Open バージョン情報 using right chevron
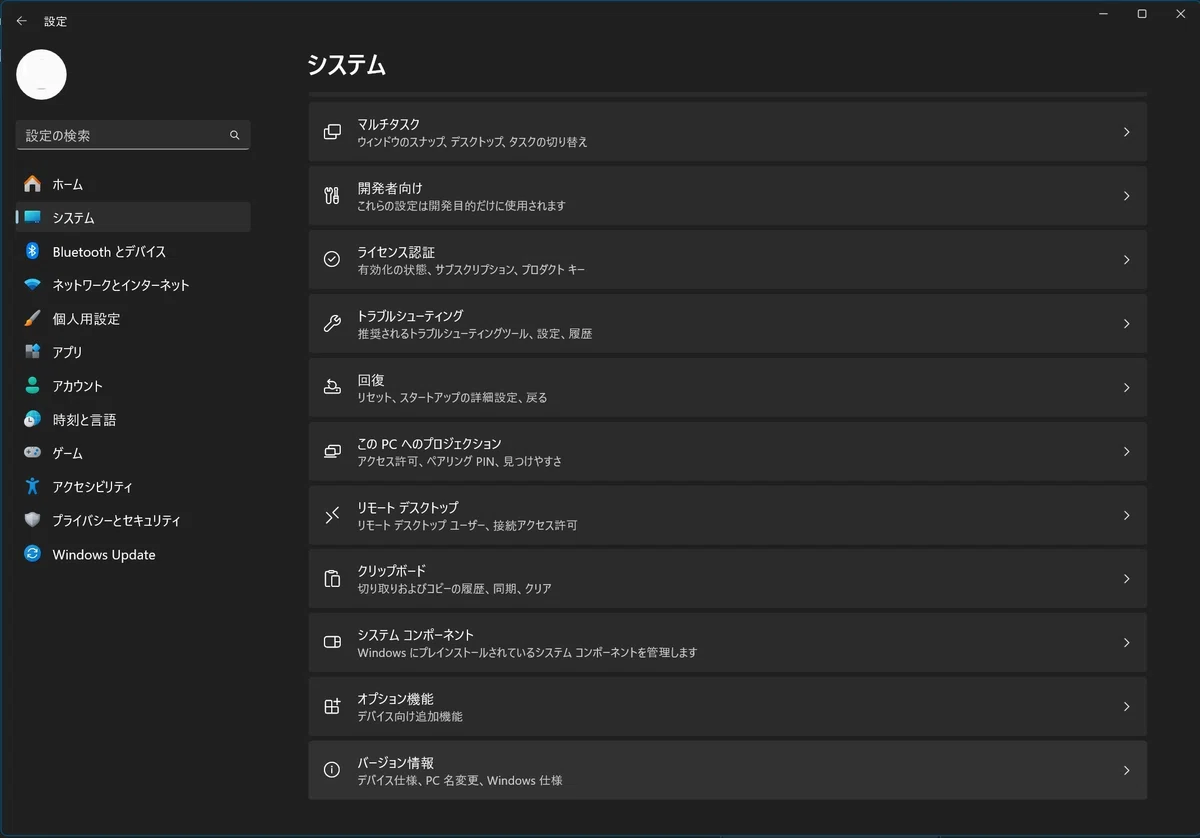This screenshot has width=1200, height=838. coord(1126,770)
